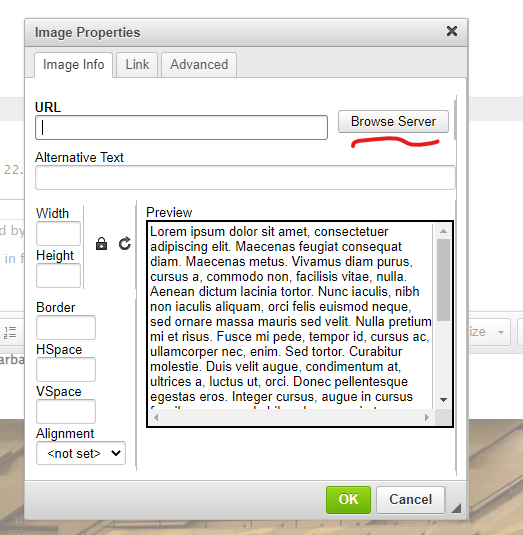Focus the Alternative Text field
Image resolution: width=523 pixels, height=535 pixels.
click(245, 177)
